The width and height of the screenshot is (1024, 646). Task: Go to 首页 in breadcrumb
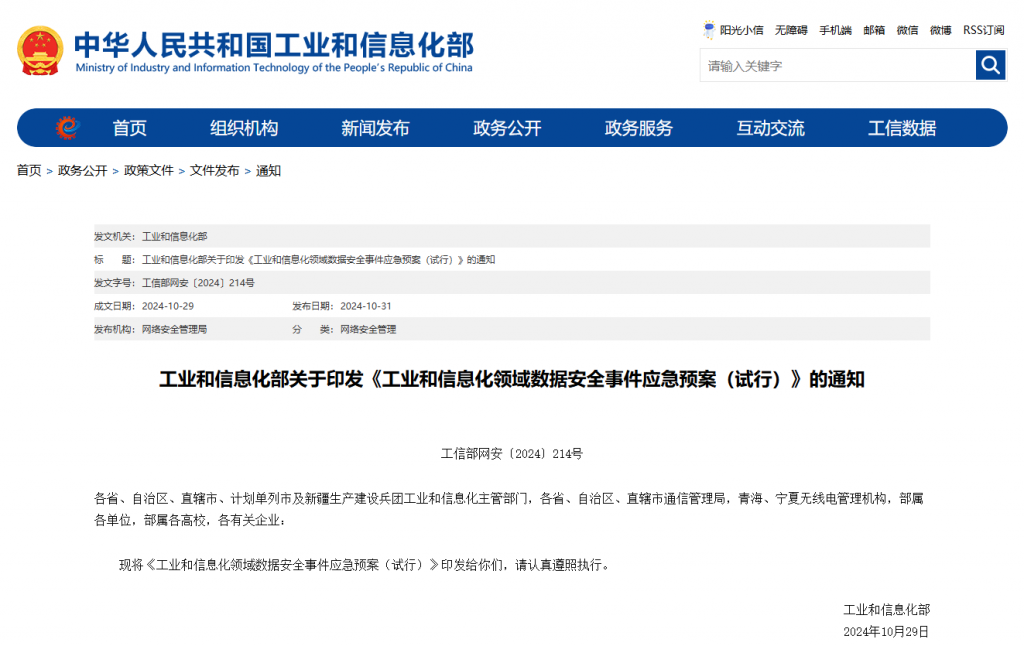29,170
